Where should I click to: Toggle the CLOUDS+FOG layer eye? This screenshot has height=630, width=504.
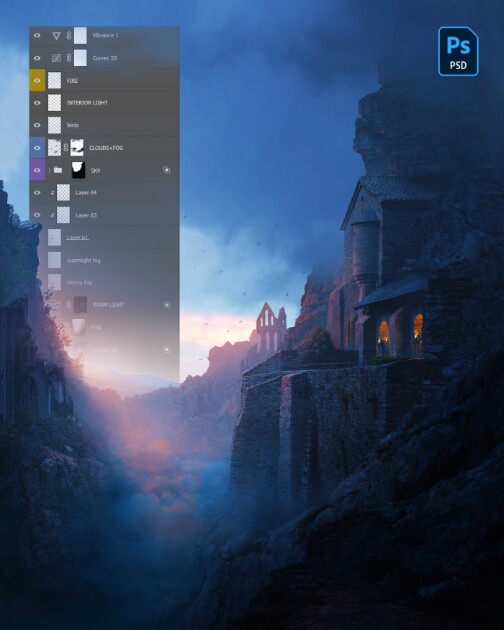coord(37,148)
